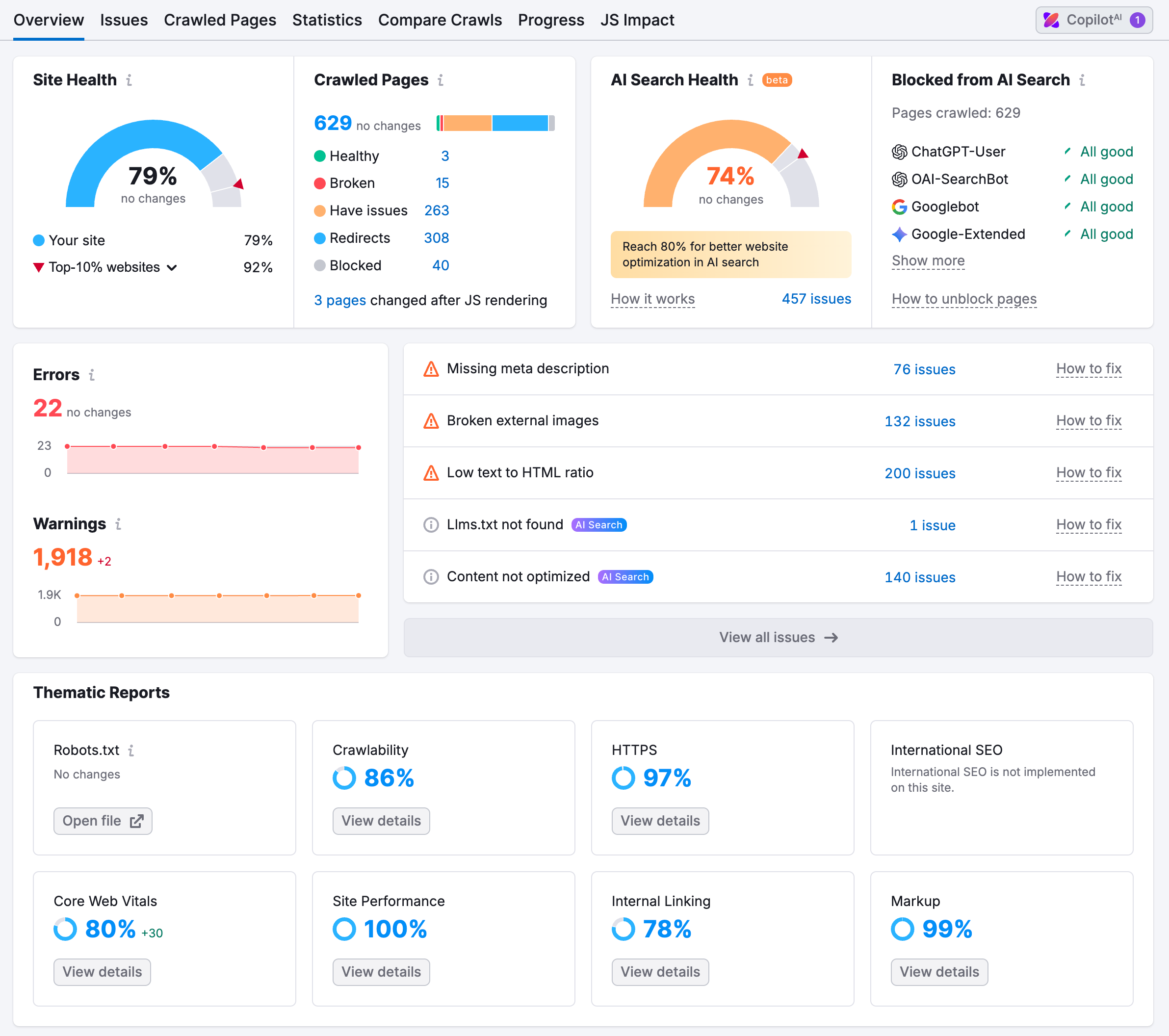
Task: Click the Googlebot icon in blocked list
Action: 899,207
